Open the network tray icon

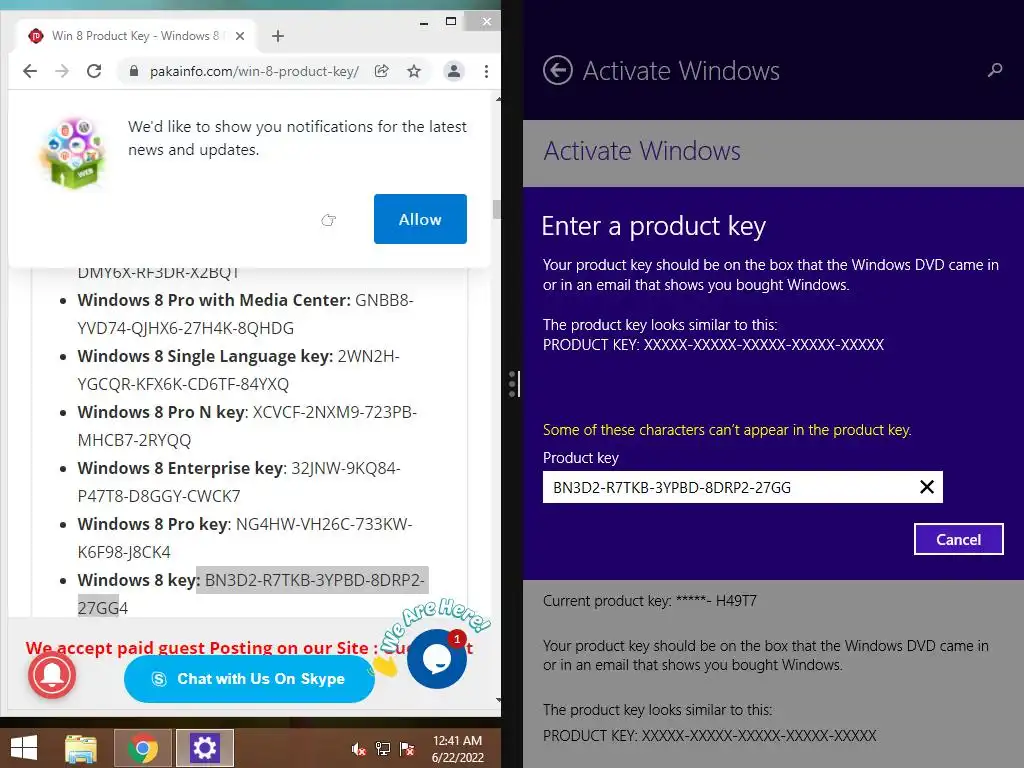(383, 749)
